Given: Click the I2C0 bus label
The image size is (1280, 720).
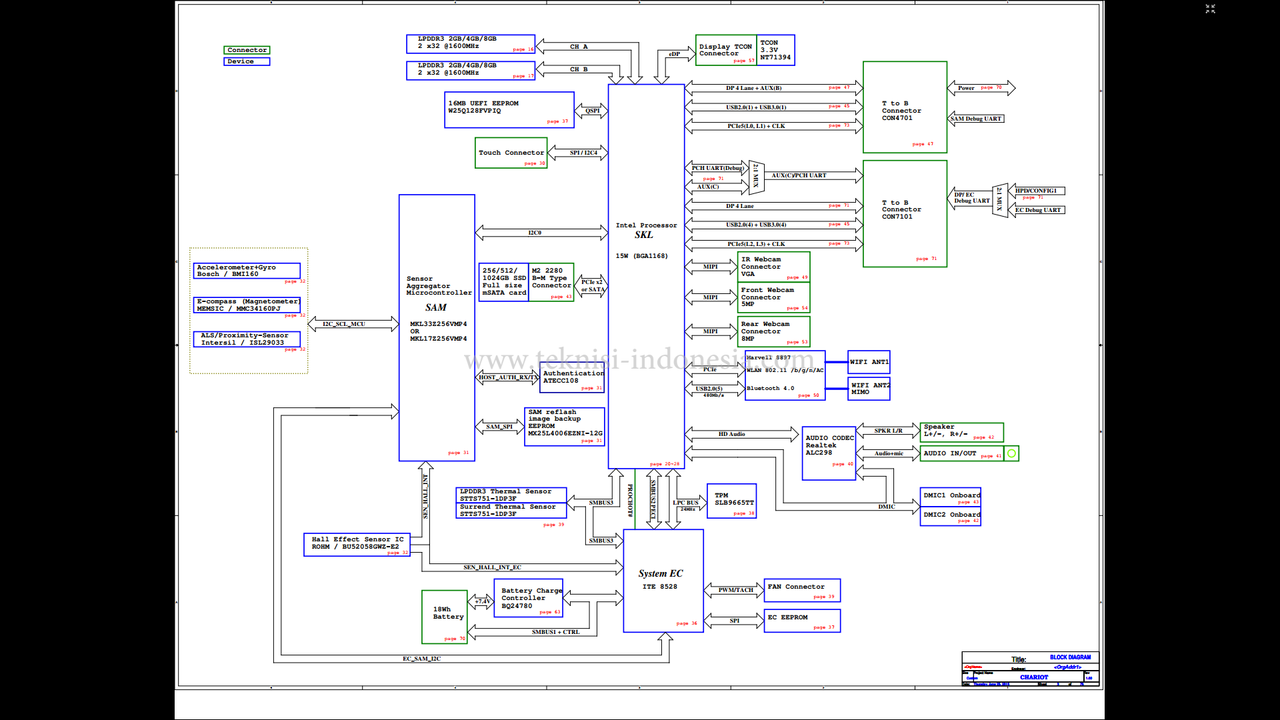Looking at the screenshot, I should click(x=535, y=233).
